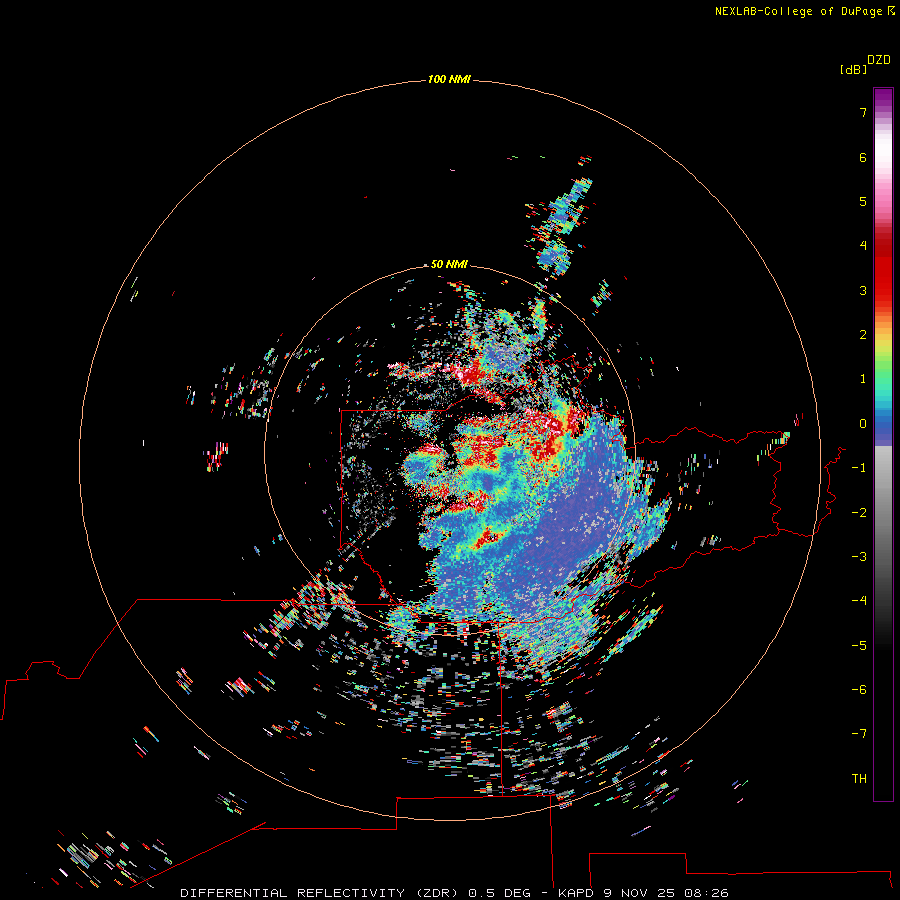This screenshot has height=900, width=900.
Task: Click the 5 value on color scale
Action: [863, 201]
